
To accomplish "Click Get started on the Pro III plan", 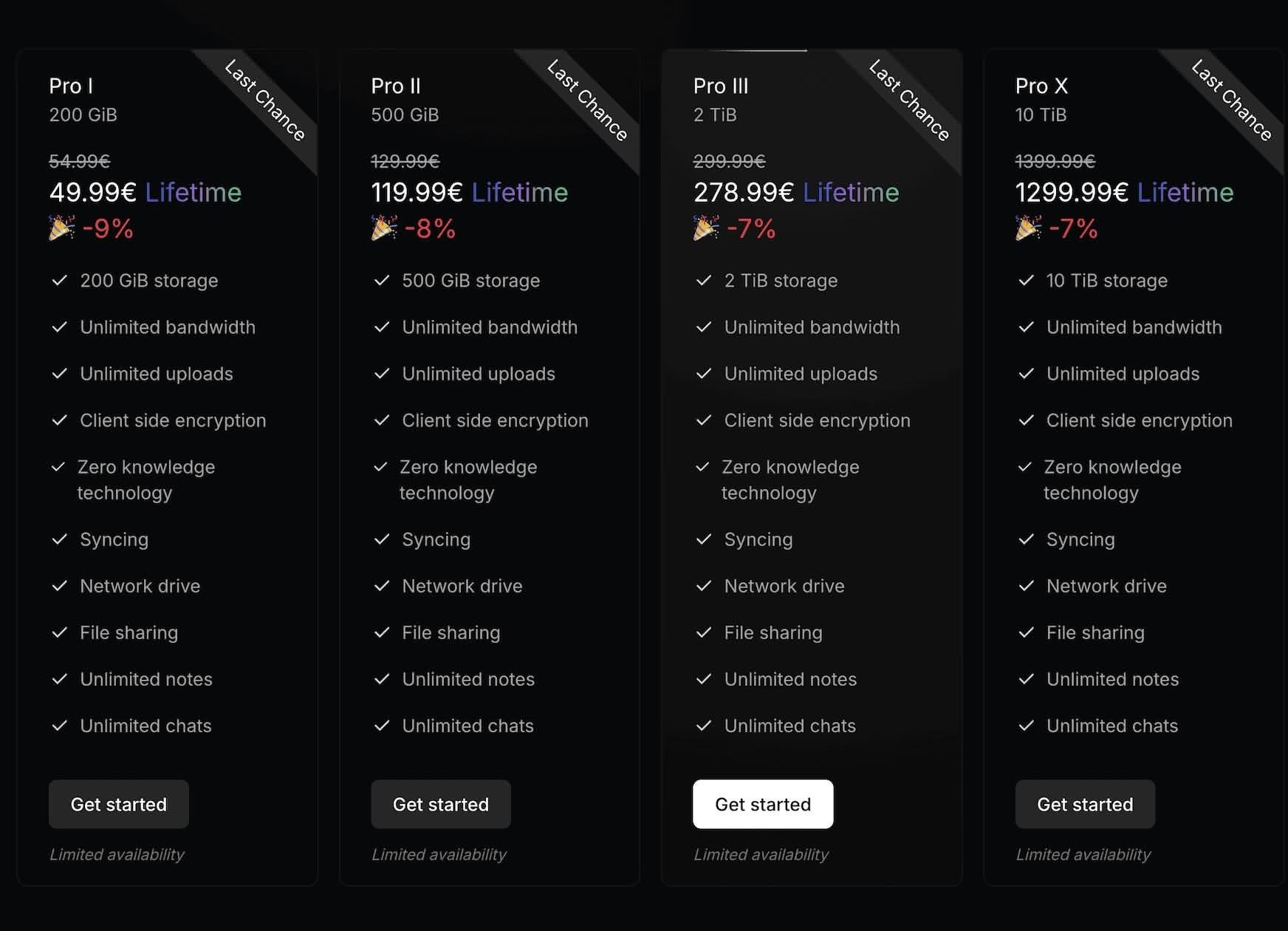I will pyautogui.click(x=762, y=804).
